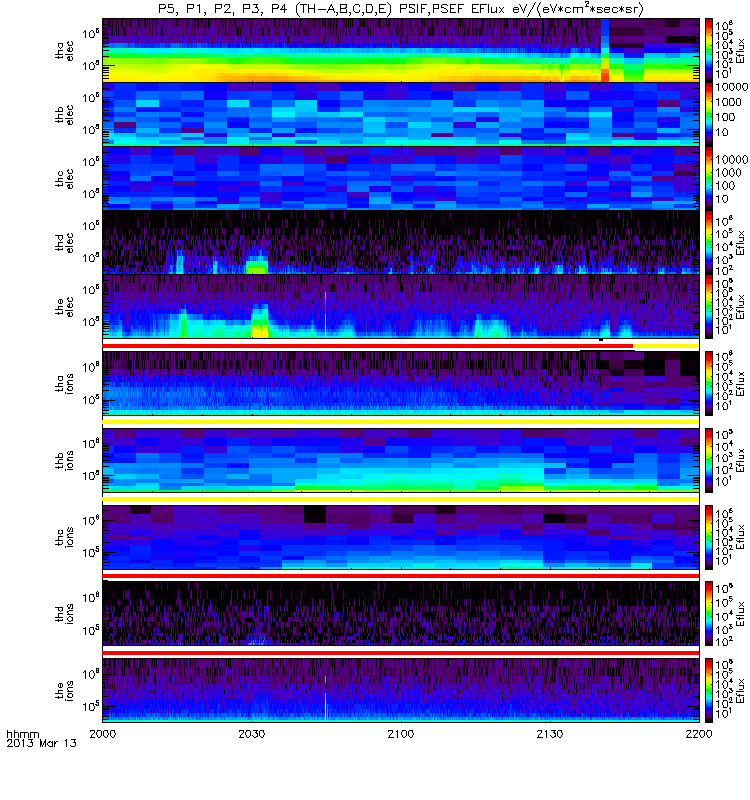Click the color bar beside thb ions panel
The width and height of the screenshot is (750, 800).
pyautogui.click(x=709, y=460)
